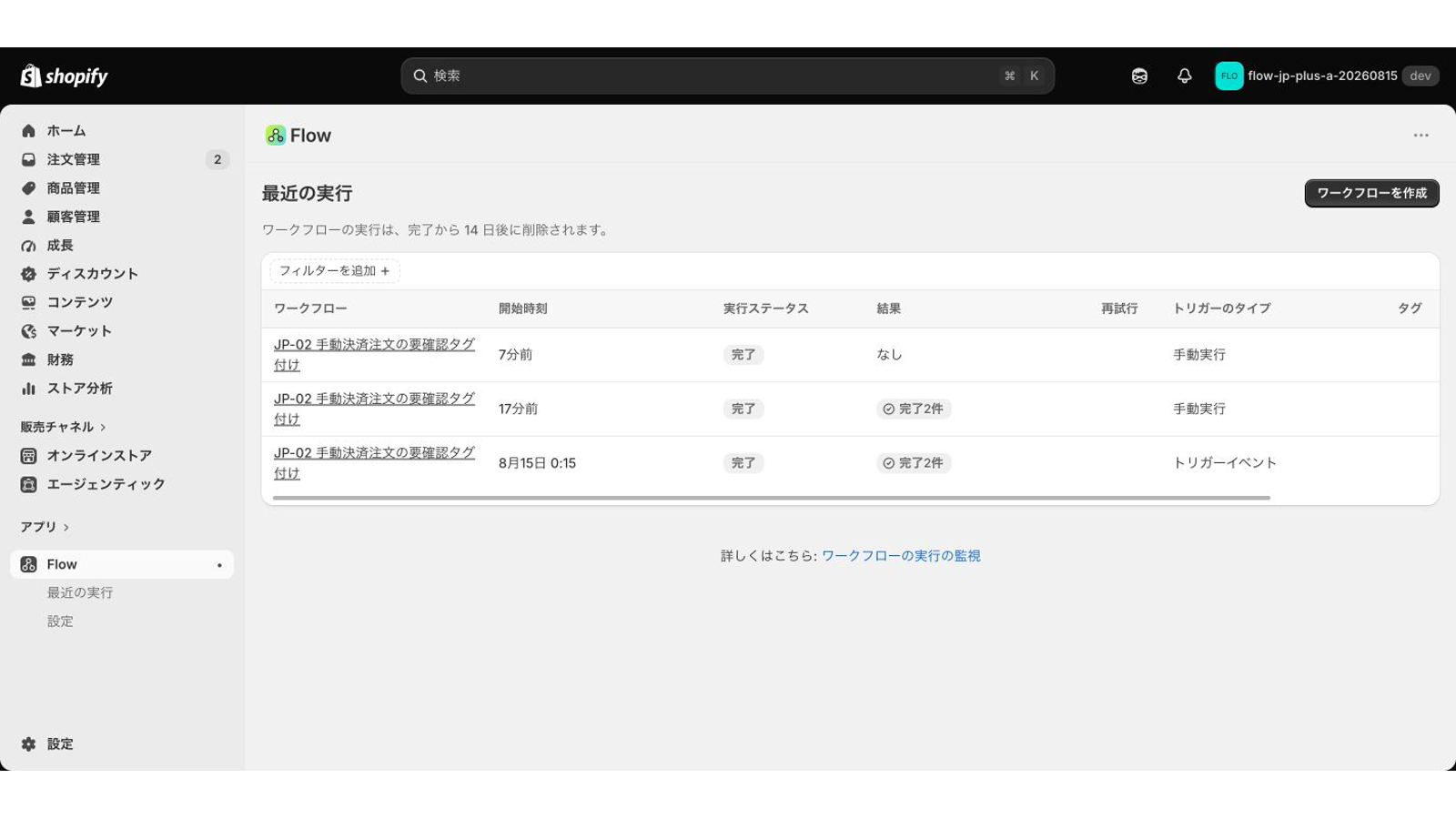The image size is (1456, 819).
Task: Click the 完了2件 badge in the 17分前 row
Action: click(x=914, y=409)
